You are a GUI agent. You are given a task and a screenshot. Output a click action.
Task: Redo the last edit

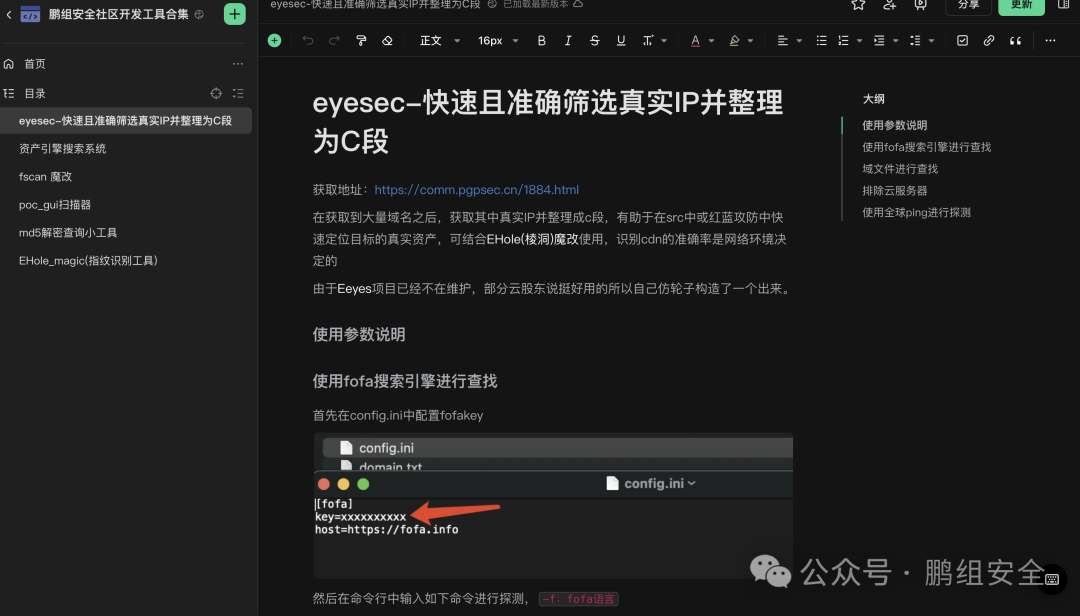(x=334, y=41)
